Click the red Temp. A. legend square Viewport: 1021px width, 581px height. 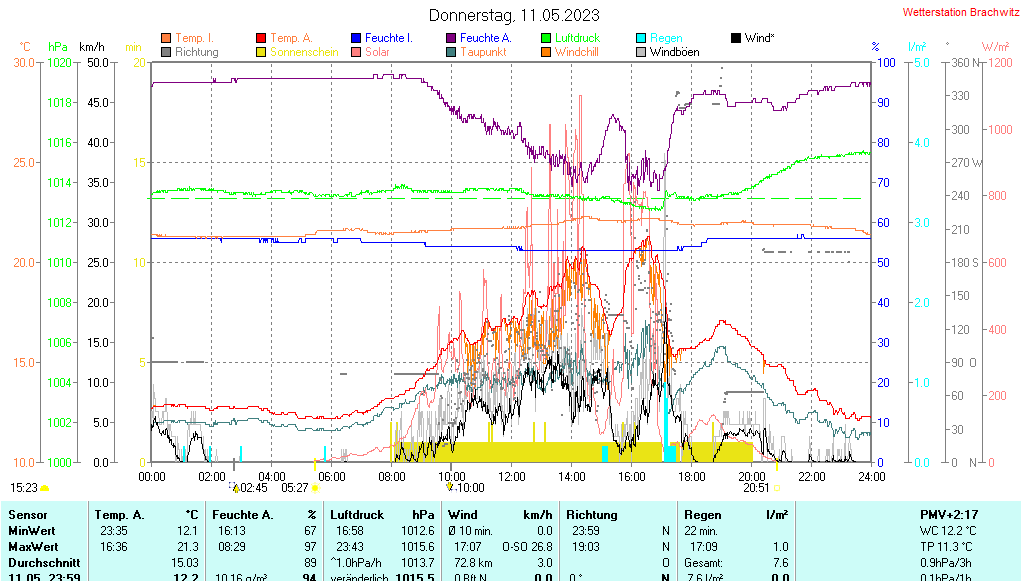[262, 38]
